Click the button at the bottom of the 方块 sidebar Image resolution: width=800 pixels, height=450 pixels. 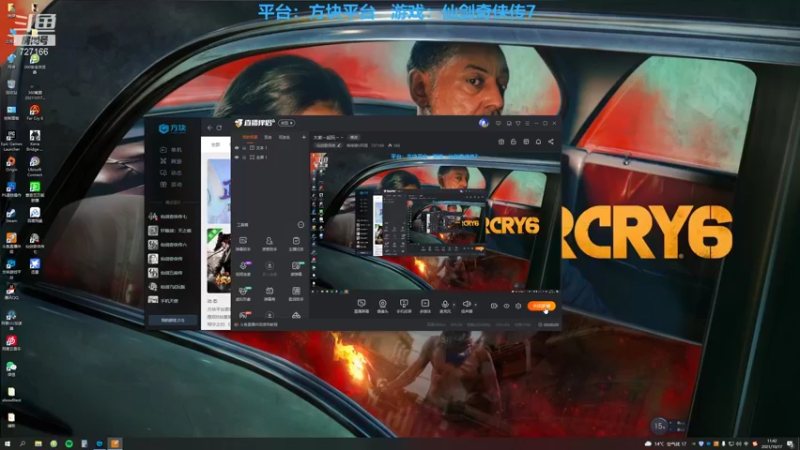tap(172, 320)
